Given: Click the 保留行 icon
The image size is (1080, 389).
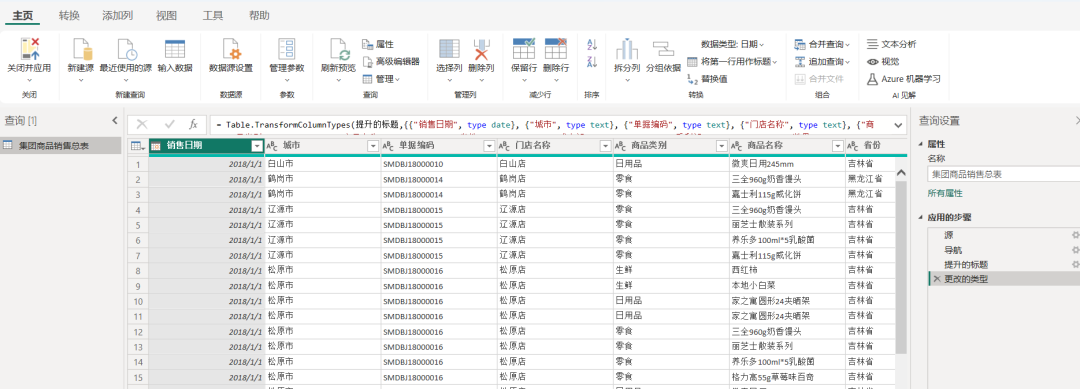Looking at the screenshot, I should pyautogui.click(x=524, y=50).
